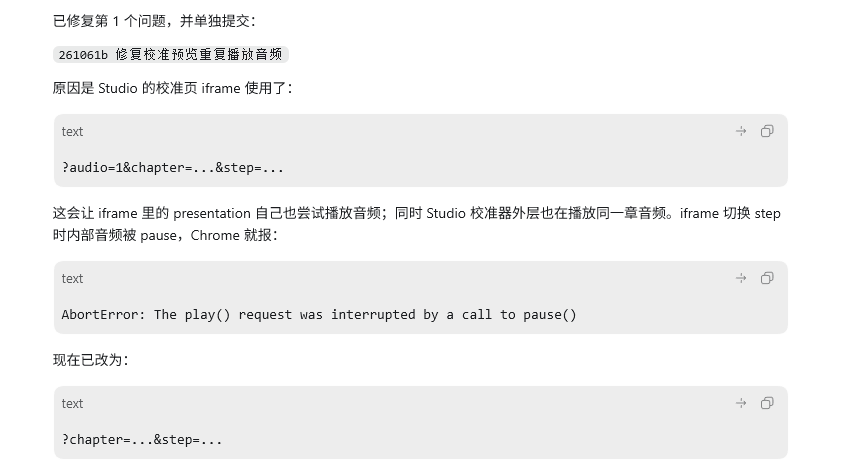Toggle word wrap on the last code block

pos(740,404)
